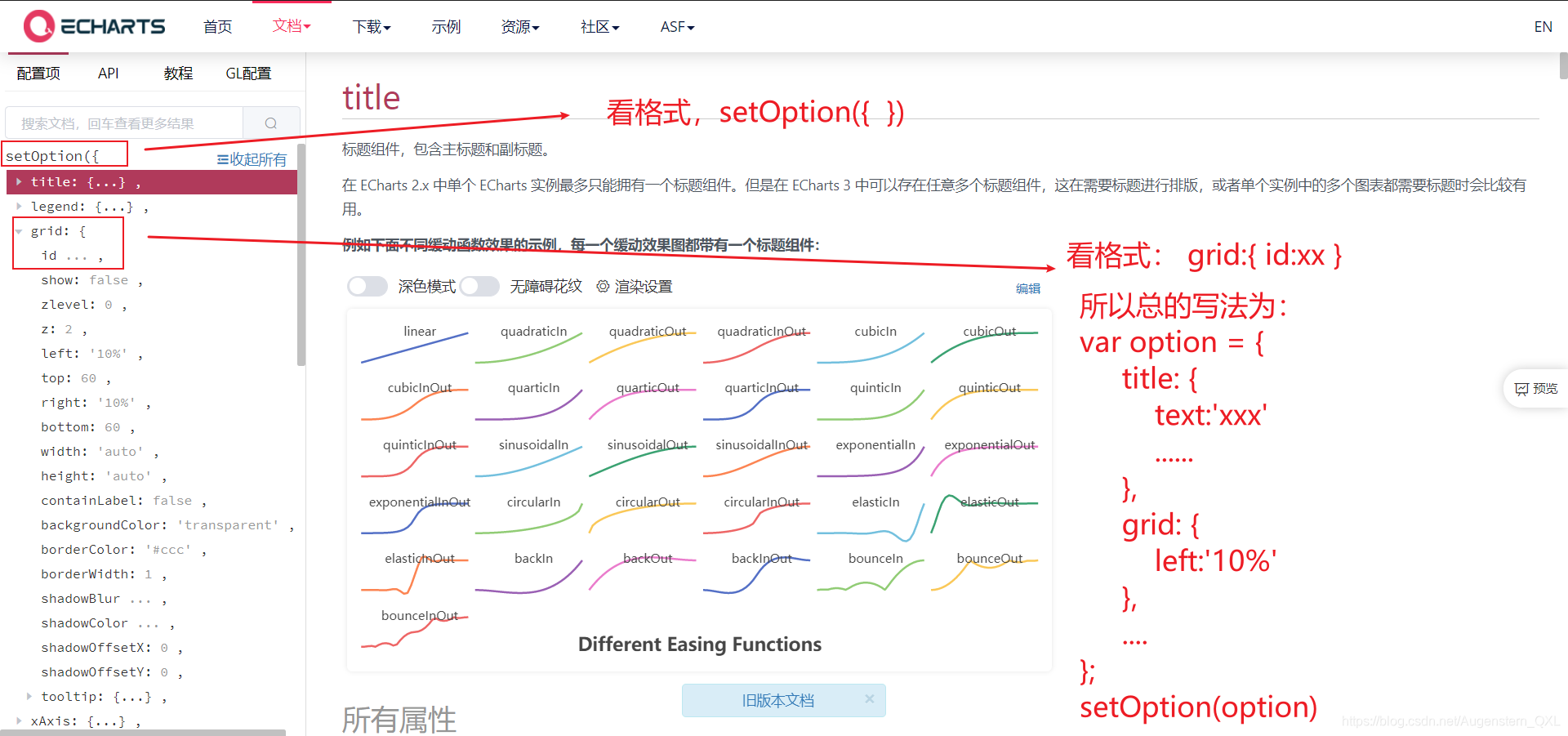Select shadowOffsetX: 0 property

pyautogui.click(x=112, y=648)
